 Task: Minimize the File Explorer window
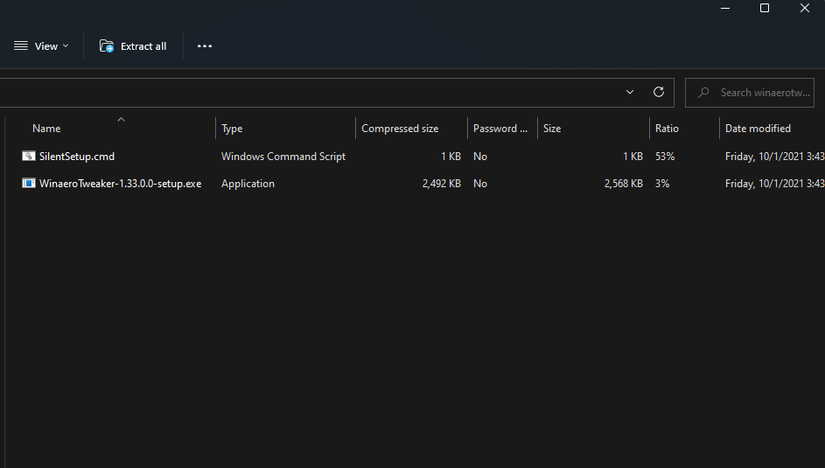(x=725, y=8)
